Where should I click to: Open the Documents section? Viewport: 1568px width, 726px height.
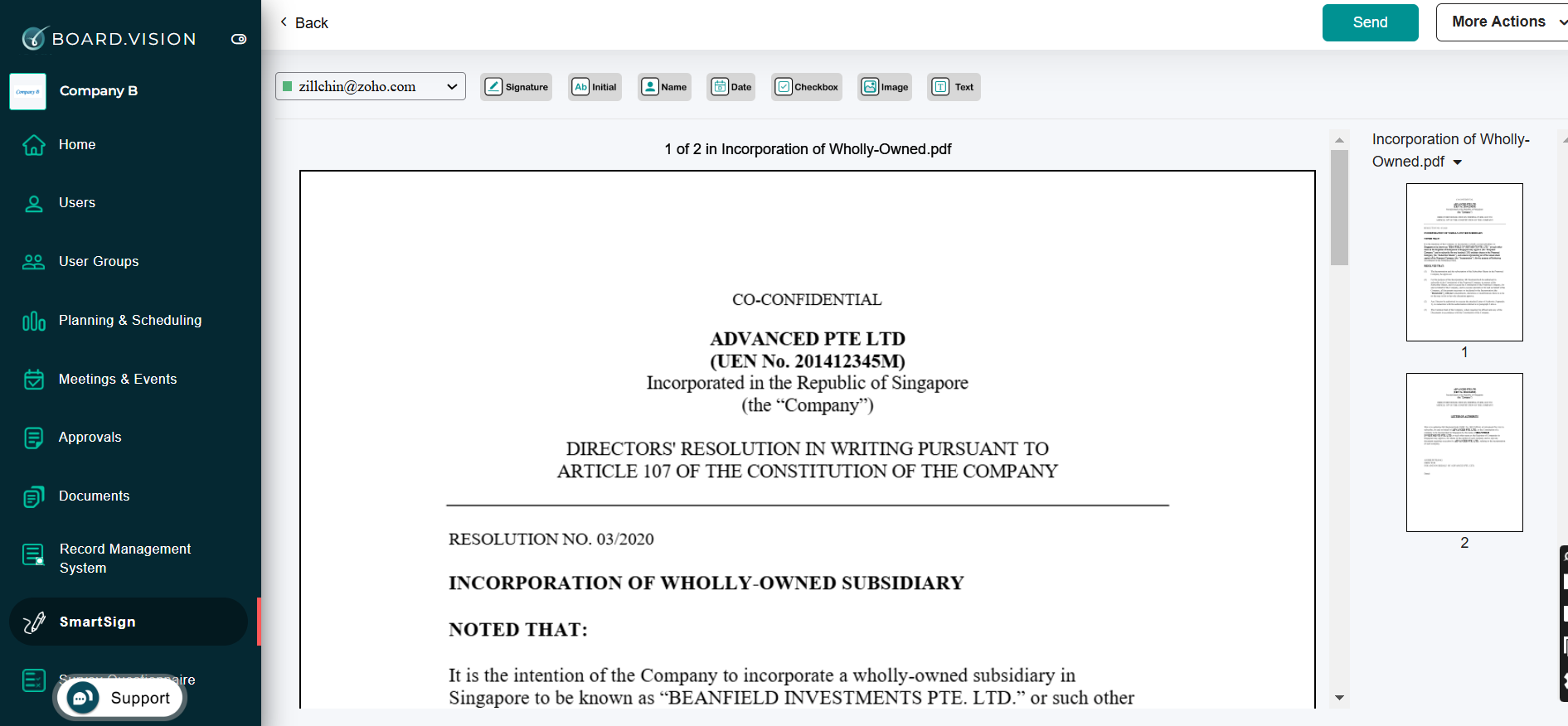[95, 496]
